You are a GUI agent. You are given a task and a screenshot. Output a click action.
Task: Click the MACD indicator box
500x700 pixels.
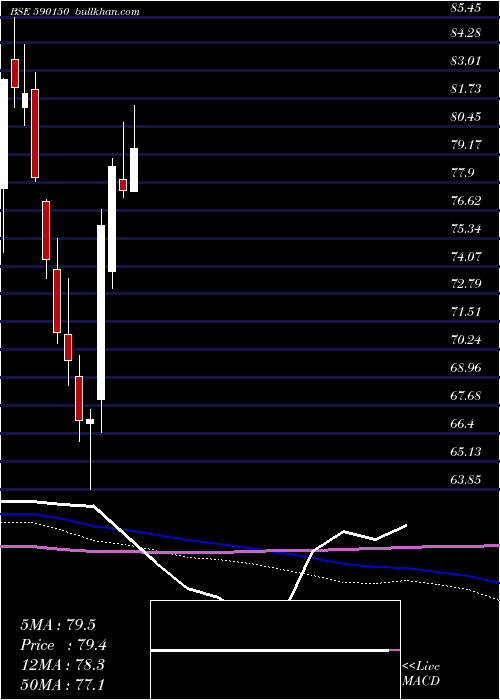[x=275, y=650]
